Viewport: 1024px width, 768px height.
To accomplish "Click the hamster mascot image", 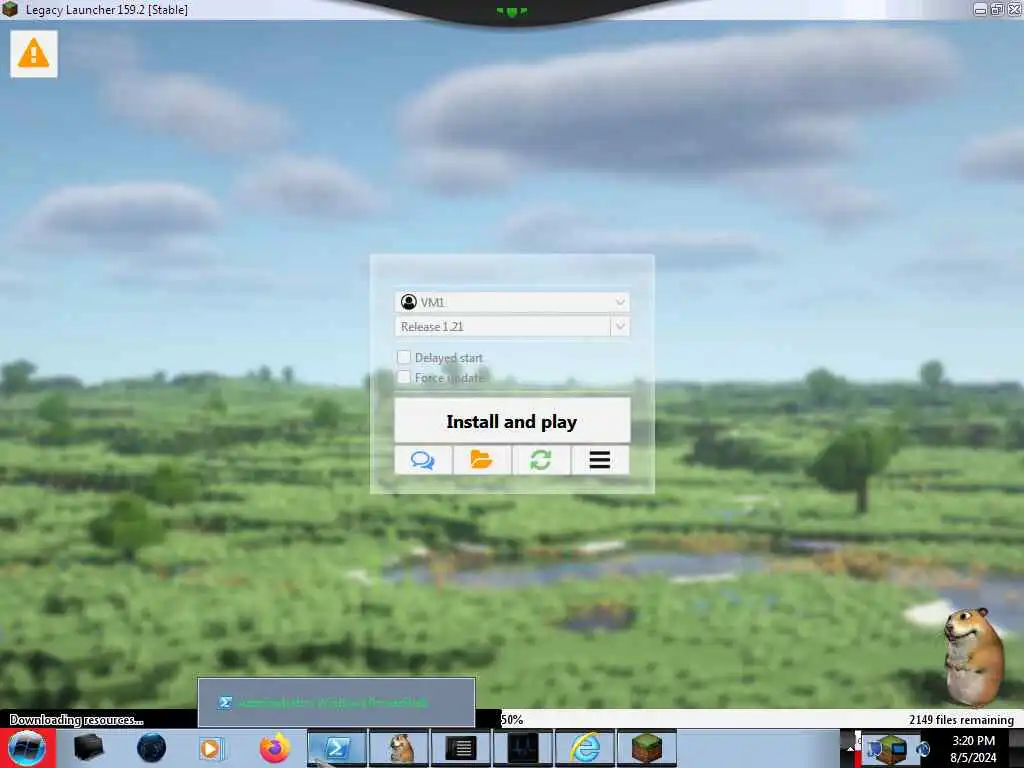I will coord(975,657).
